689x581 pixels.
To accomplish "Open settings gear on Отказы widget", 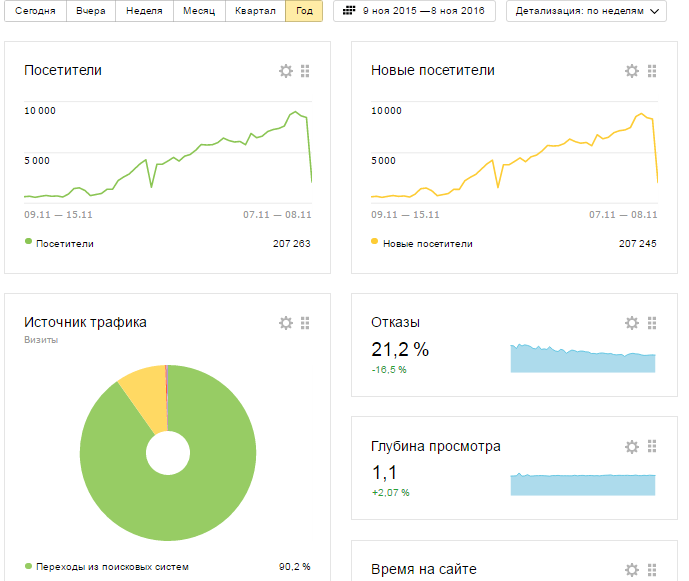I will 632,323.
